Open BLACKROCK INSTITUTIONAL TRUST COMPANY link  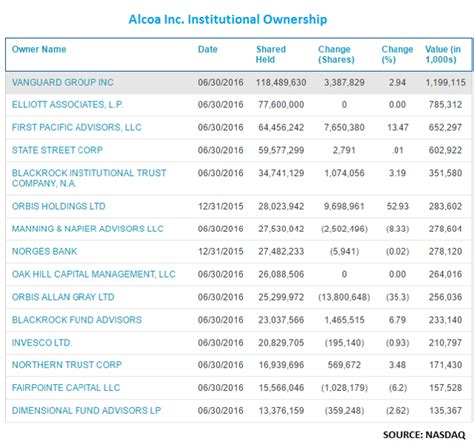(x=89, y=178)
